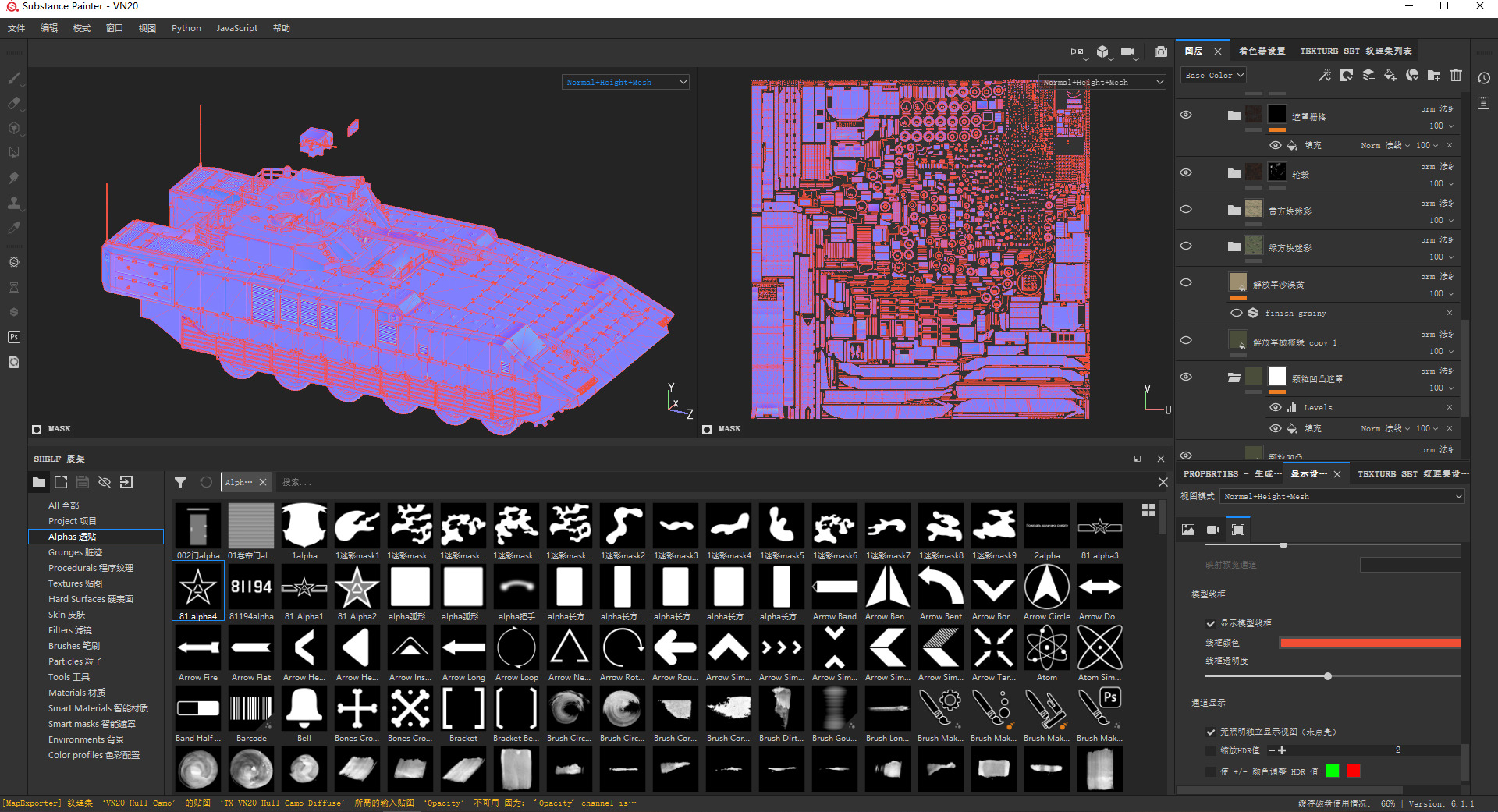Click the symmetry icon above the viewport
1498x812 pixels.
point(1077,51)
